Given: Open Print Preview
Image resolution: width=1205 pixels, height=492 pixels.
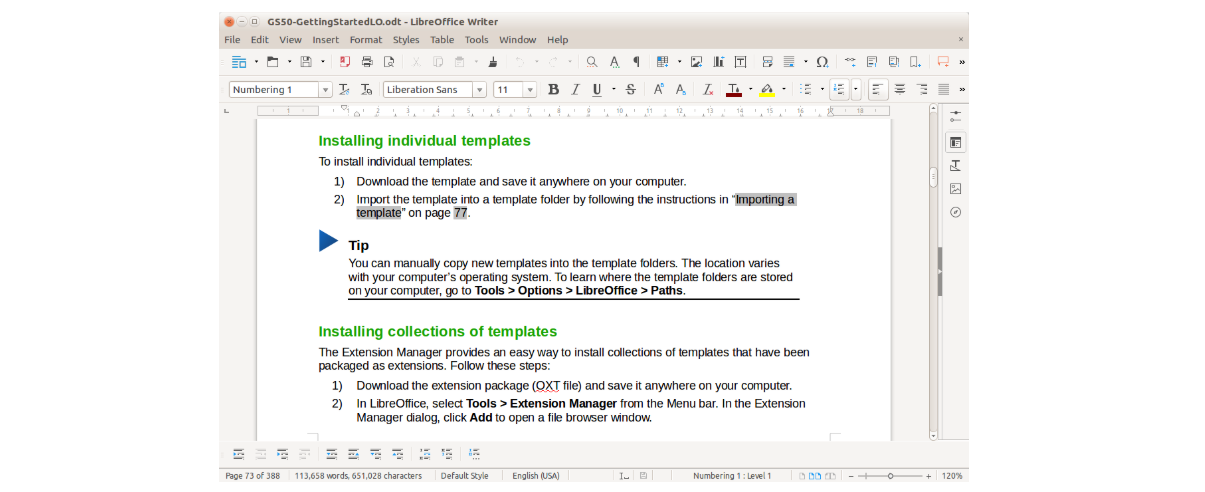Looking at the screenshot, I should tap(389, 62).
